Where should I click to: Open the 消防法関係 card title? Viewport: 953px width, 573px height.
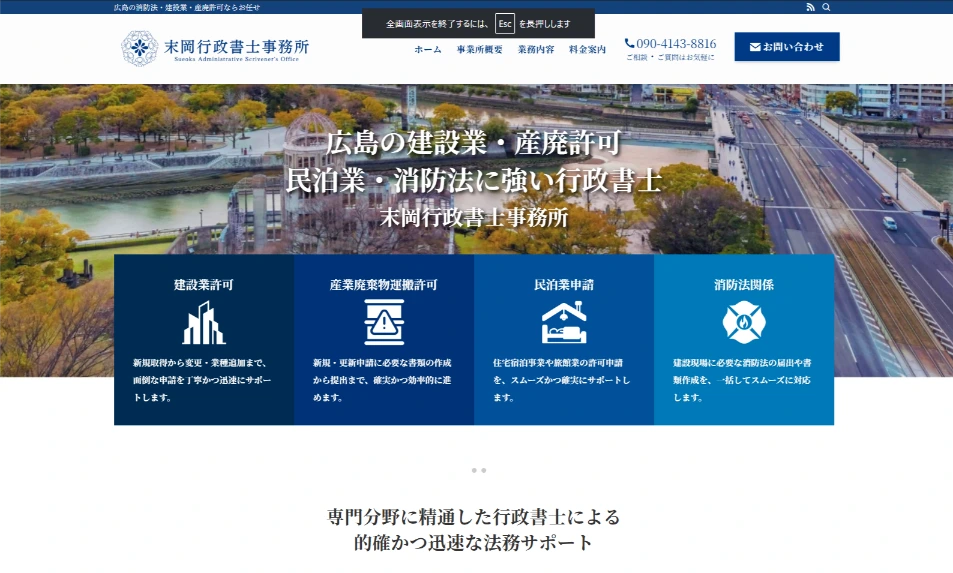(x=744, y=284)
